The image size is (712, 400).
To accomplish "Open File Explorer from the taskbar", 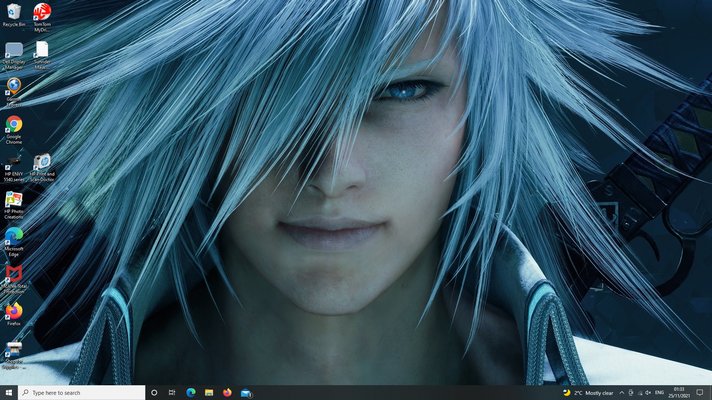I will pyautogui.click(x=209, y=393).
